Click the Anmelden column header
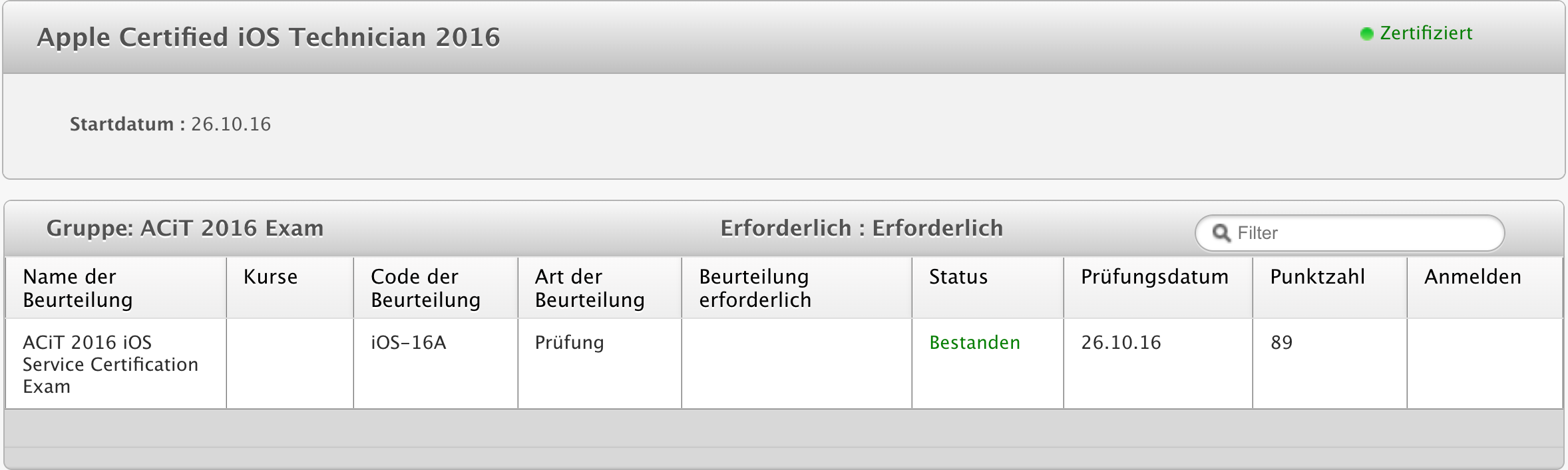Viewport: 1568px width, 470px height. [x=1472, y=277]
